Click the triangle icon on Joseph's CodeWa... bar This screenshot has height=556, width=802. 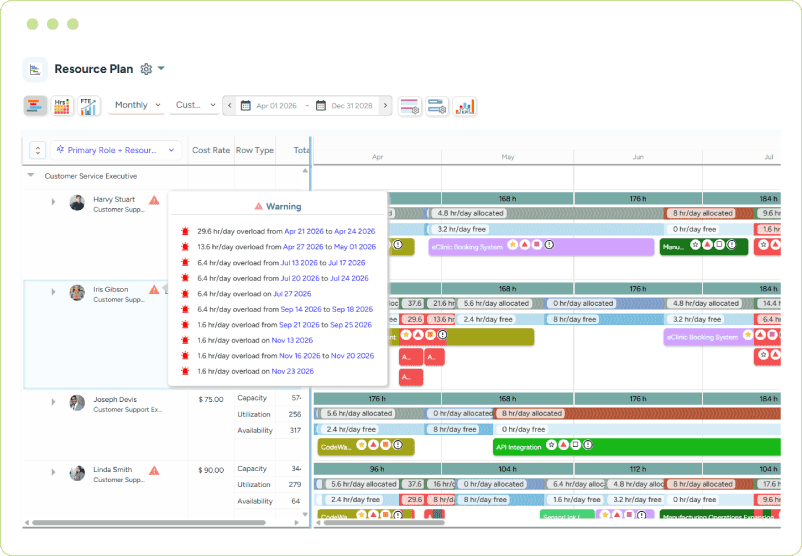373,445
